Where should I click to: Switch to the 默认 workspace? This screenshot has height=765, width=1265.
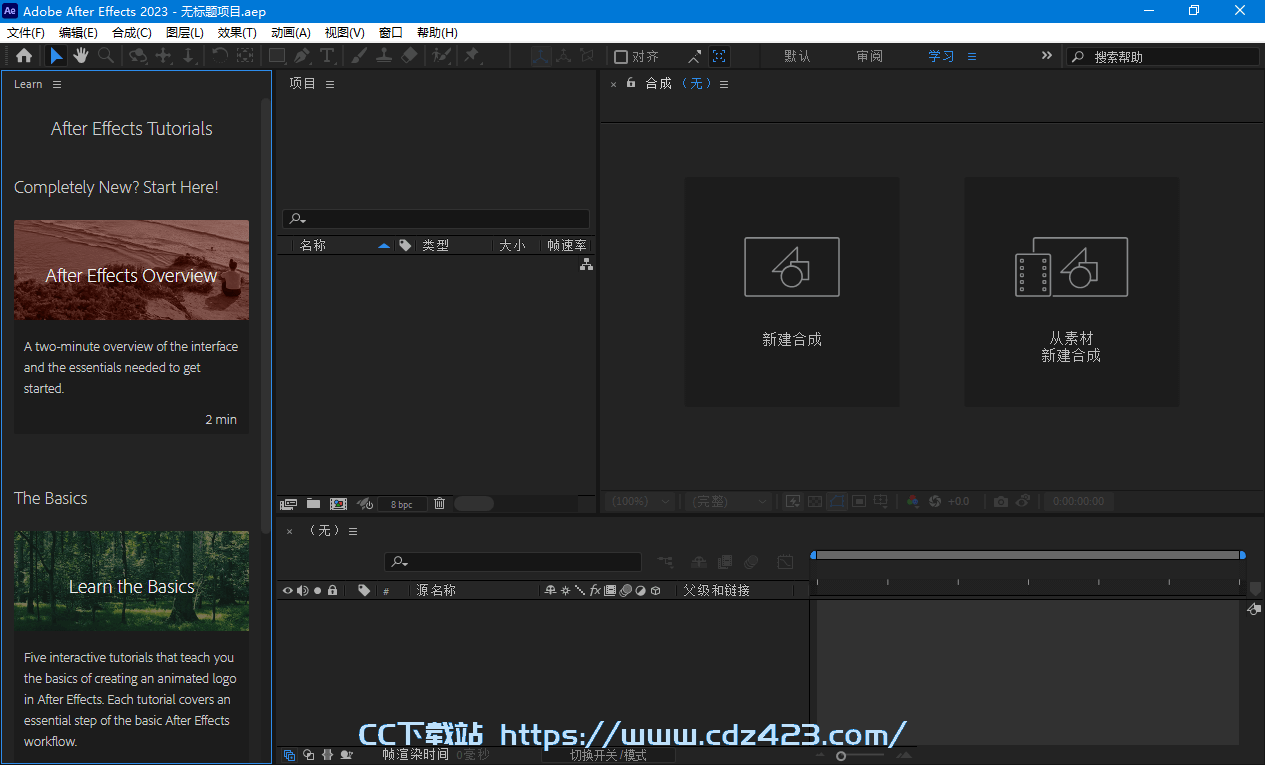tap(797, 56)
